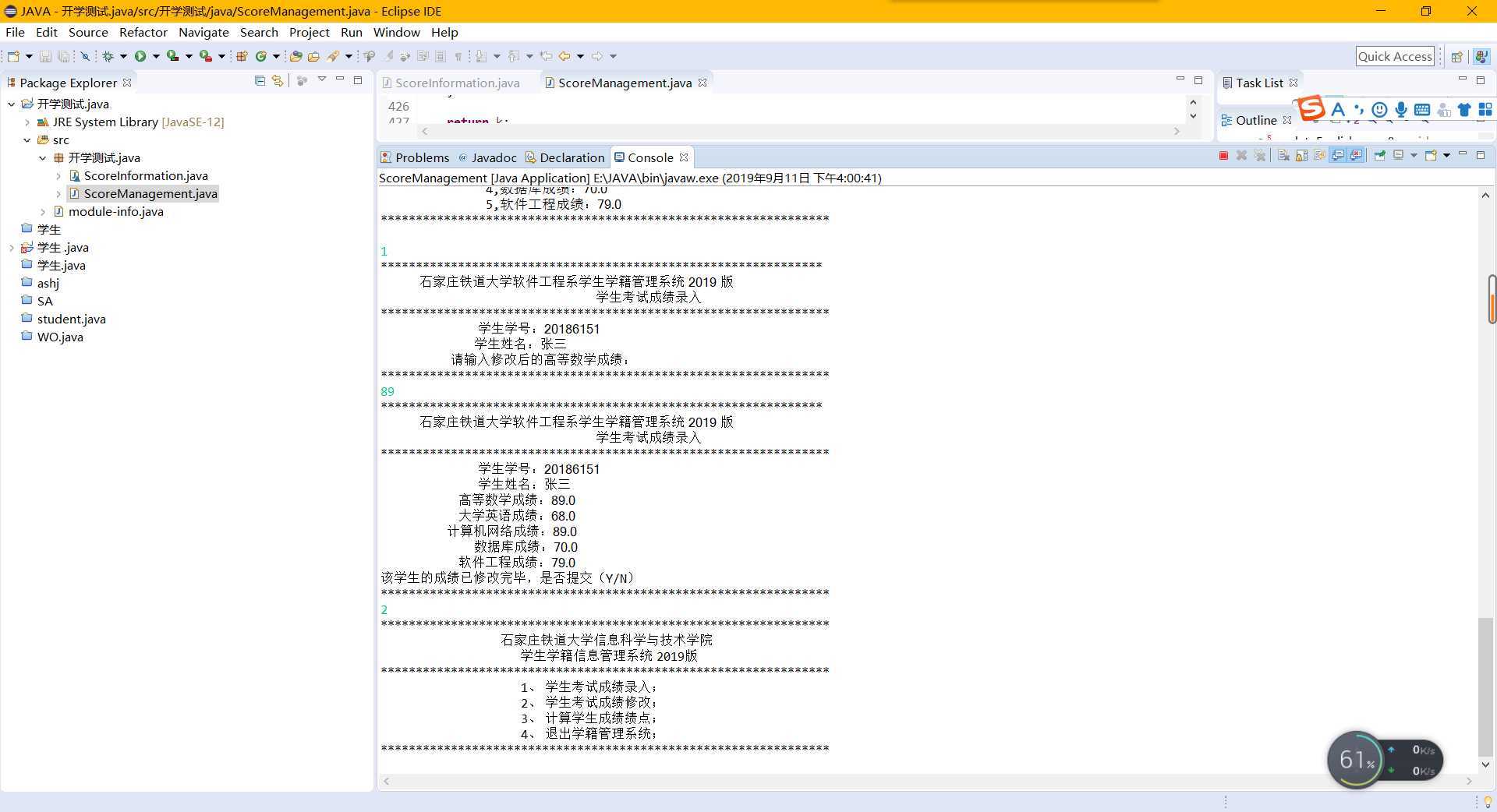Click the Open Type folder icon

point(296,56)
